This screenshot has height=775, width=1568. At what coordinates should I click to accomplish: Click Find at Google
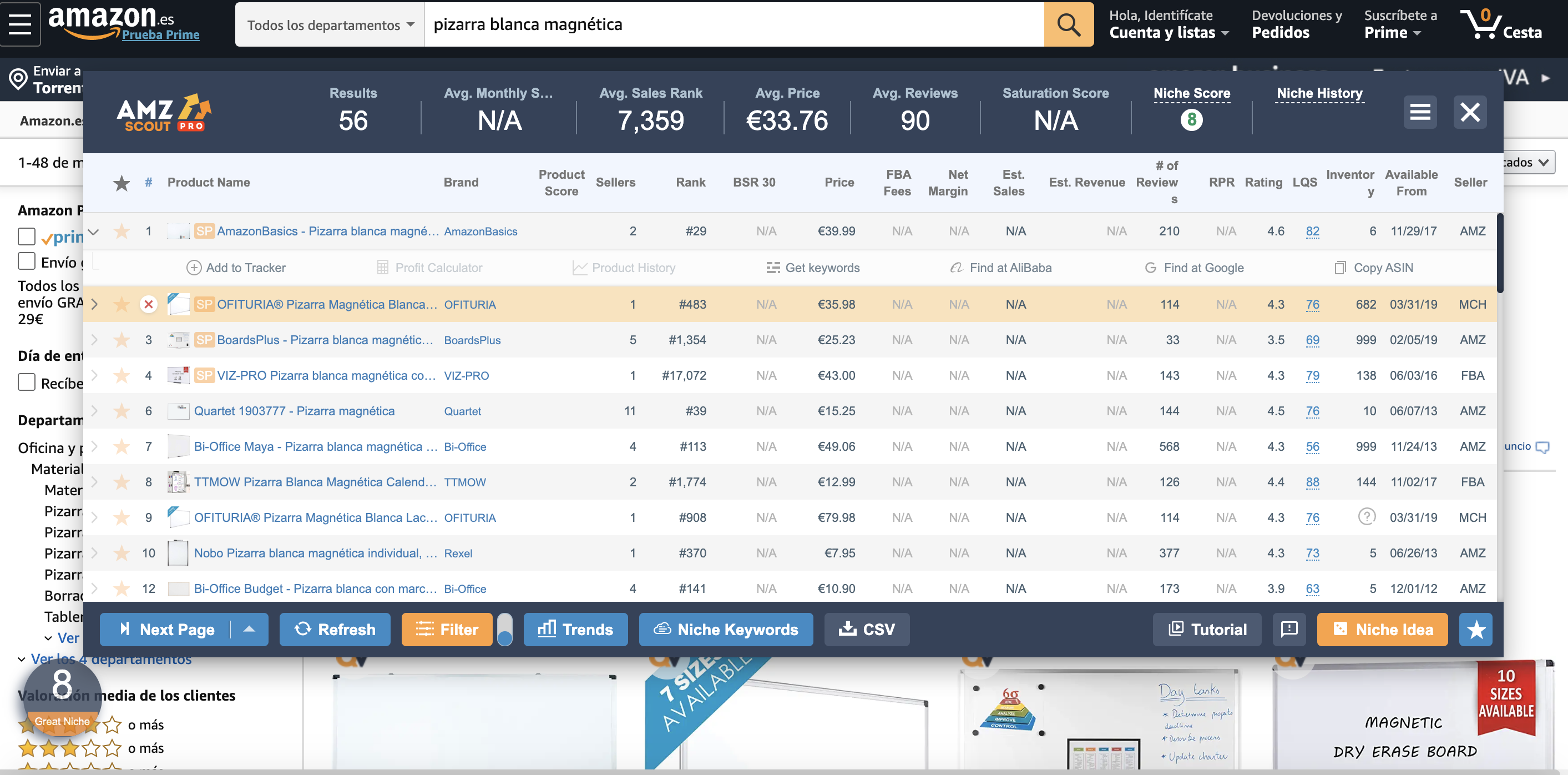click(1194, 268)
